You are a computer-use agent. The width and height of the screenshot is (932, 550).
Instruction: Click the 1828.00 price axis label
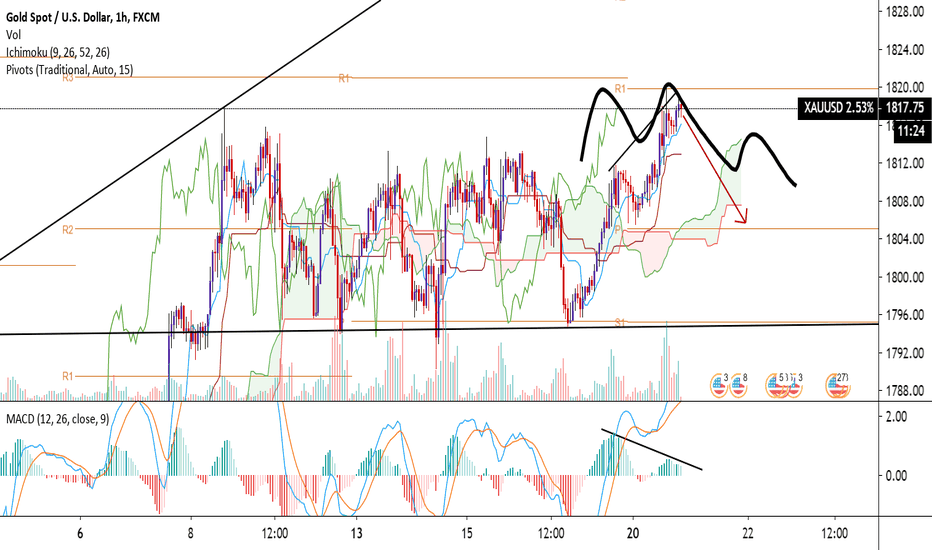pos(904,11)
